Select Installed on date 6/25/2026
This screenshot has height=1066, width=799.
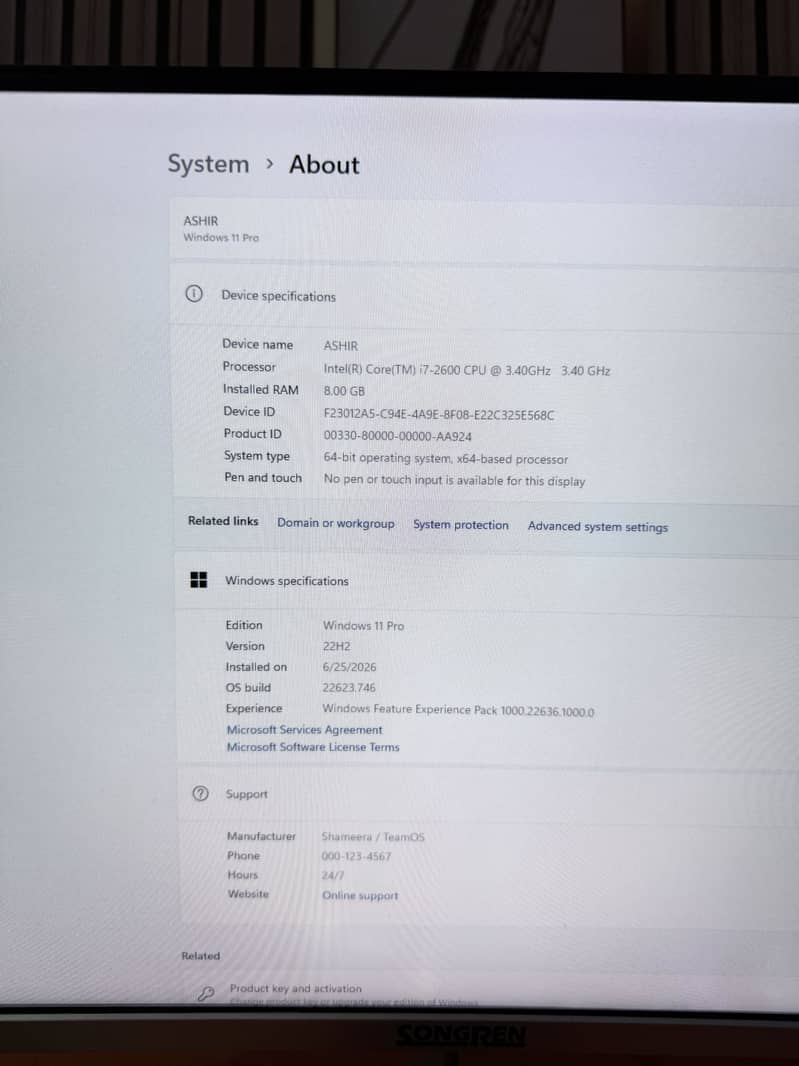pos(349,667)
